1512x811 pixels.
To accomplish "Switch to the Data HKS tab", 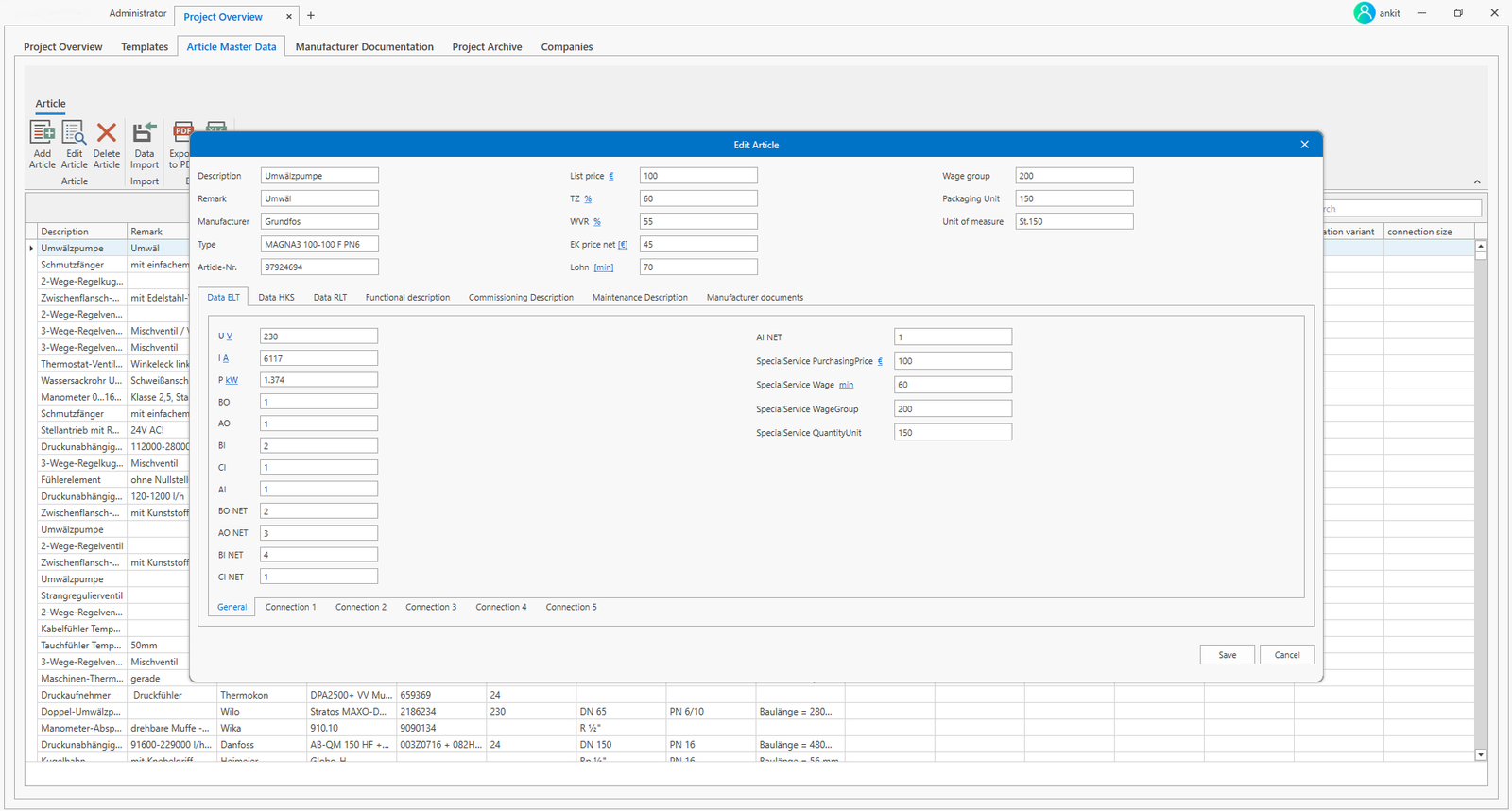I will point(276,298).
